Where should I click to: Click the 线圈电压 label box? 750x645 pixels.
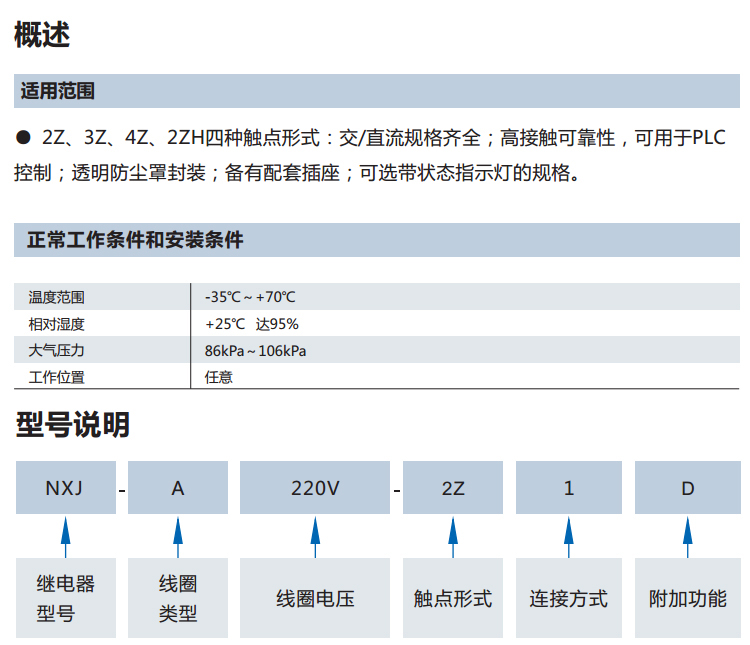[315, 599]
